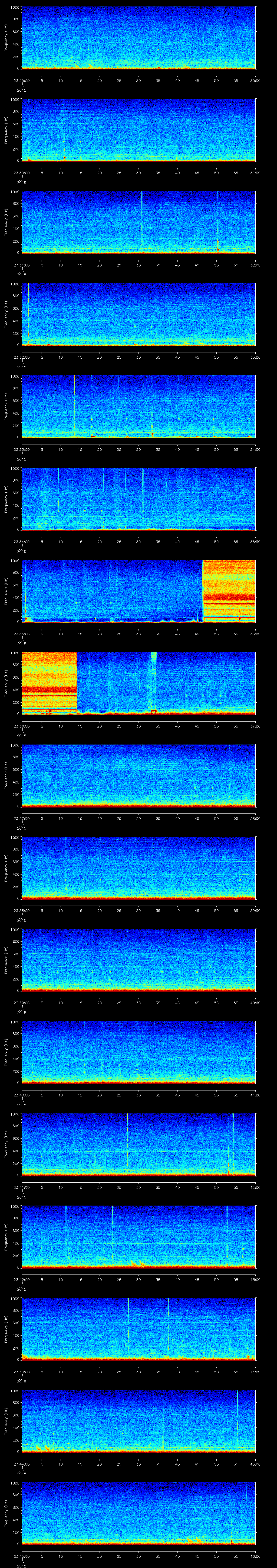Screen dimensions: 277x1568
Task: Click the red noise block starting the 23:36 spectrogram
Action: [49, 682]
